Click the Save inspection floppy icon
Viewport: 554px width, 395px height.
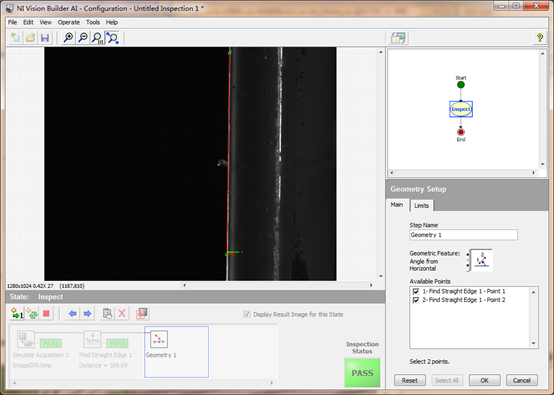click(x=45, y=37)
